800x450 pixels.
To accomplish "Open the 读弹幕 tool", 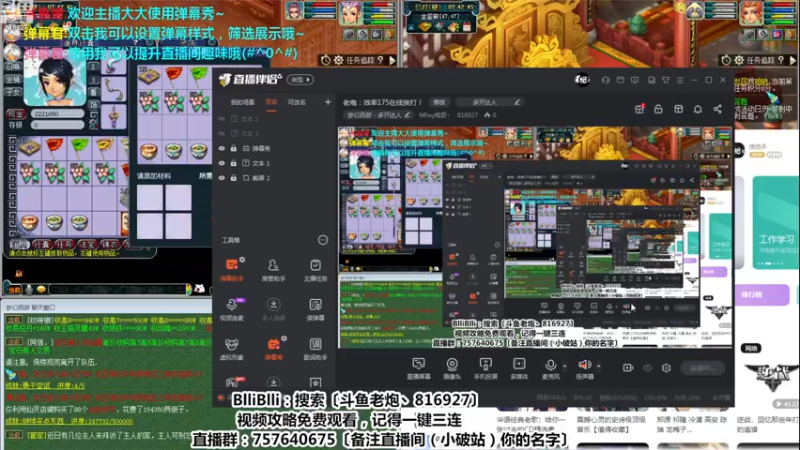I will 315,309.
